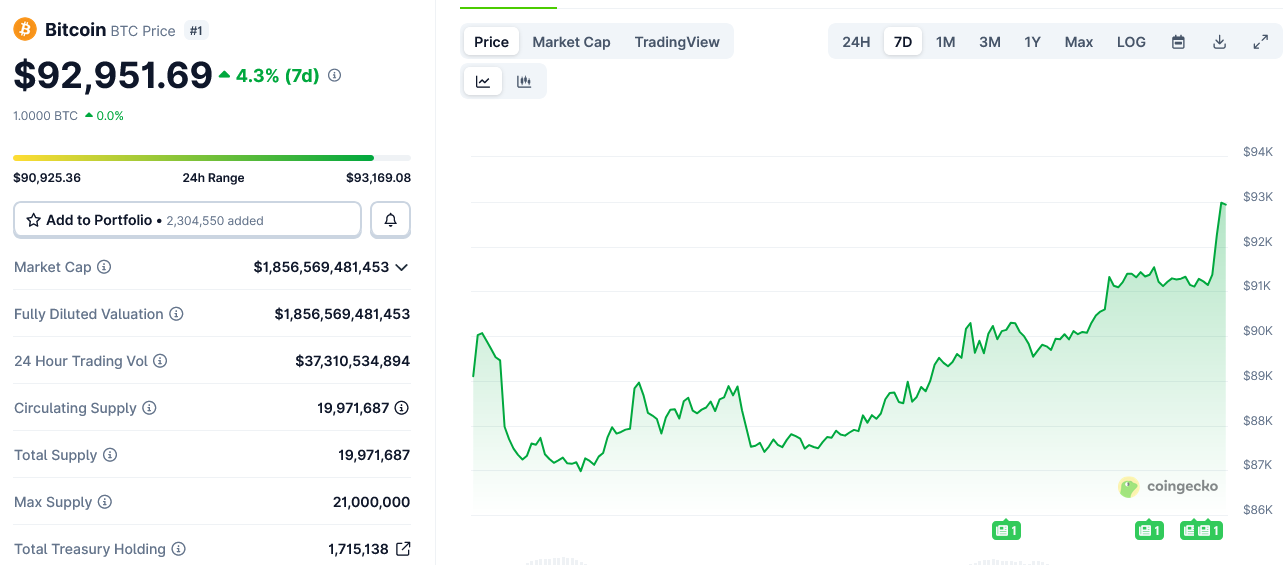The image size is (1286, 565).
Task: Click the info icon next to 7d percentage
Action: point(335,75)
